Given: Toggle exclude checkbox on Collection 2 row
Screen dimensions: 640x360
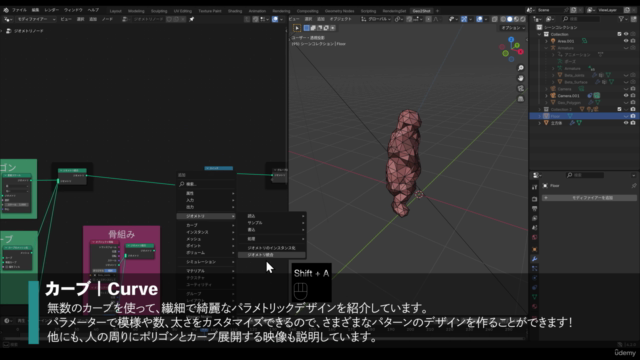Looking at the screenshot, I should [620, 109].
